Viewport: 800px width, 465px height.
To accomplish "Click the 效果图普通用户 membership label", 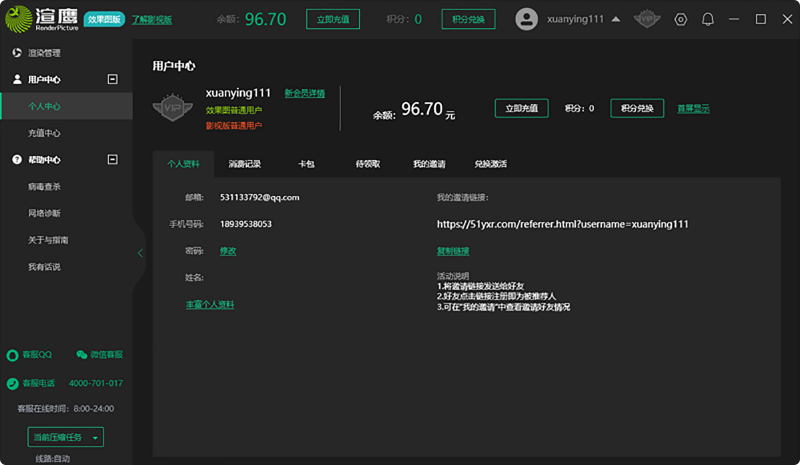I will click(234, 110).
